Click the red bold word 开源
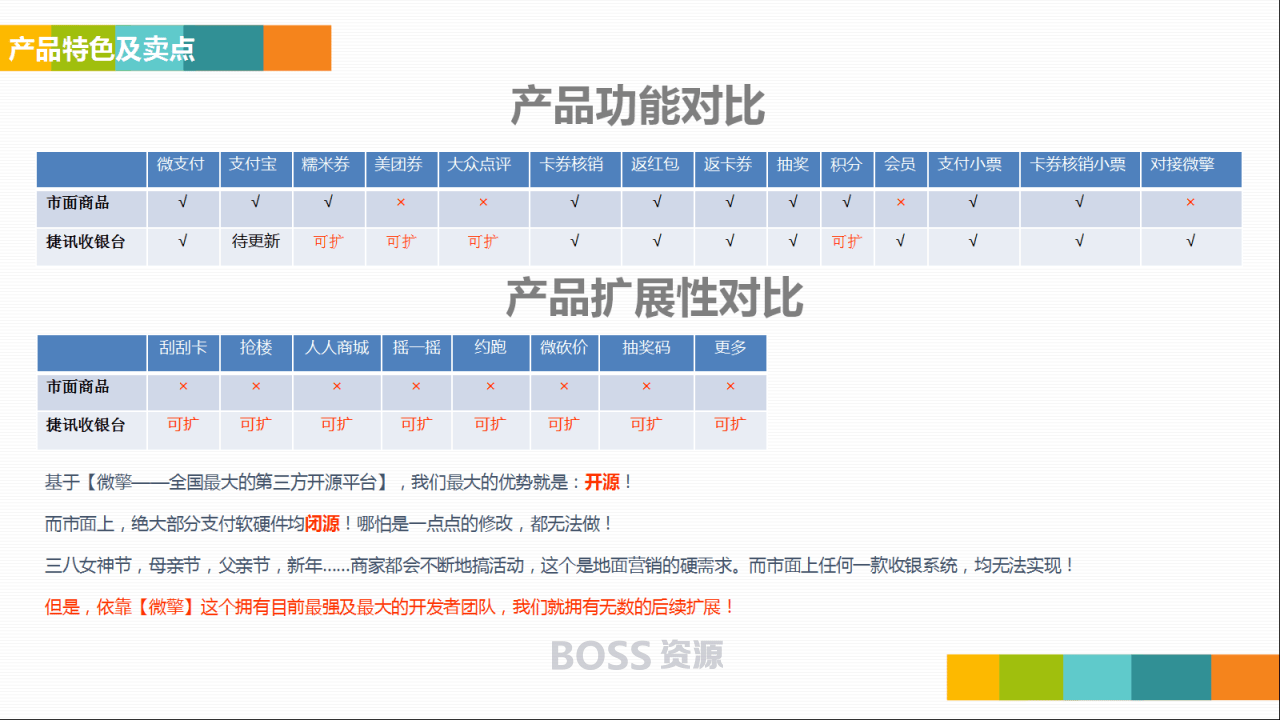The image size is (1280, 720). (602, 483)
